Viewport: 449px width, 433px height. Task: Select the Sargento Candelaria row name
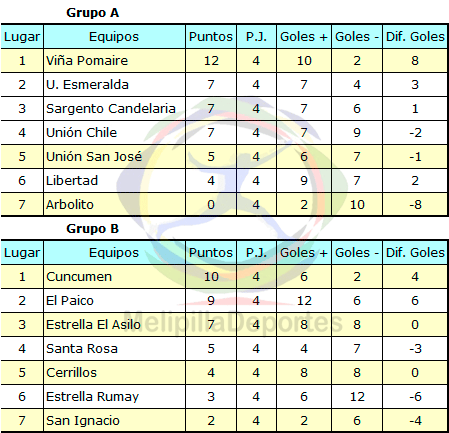click(x=111, y=109)
